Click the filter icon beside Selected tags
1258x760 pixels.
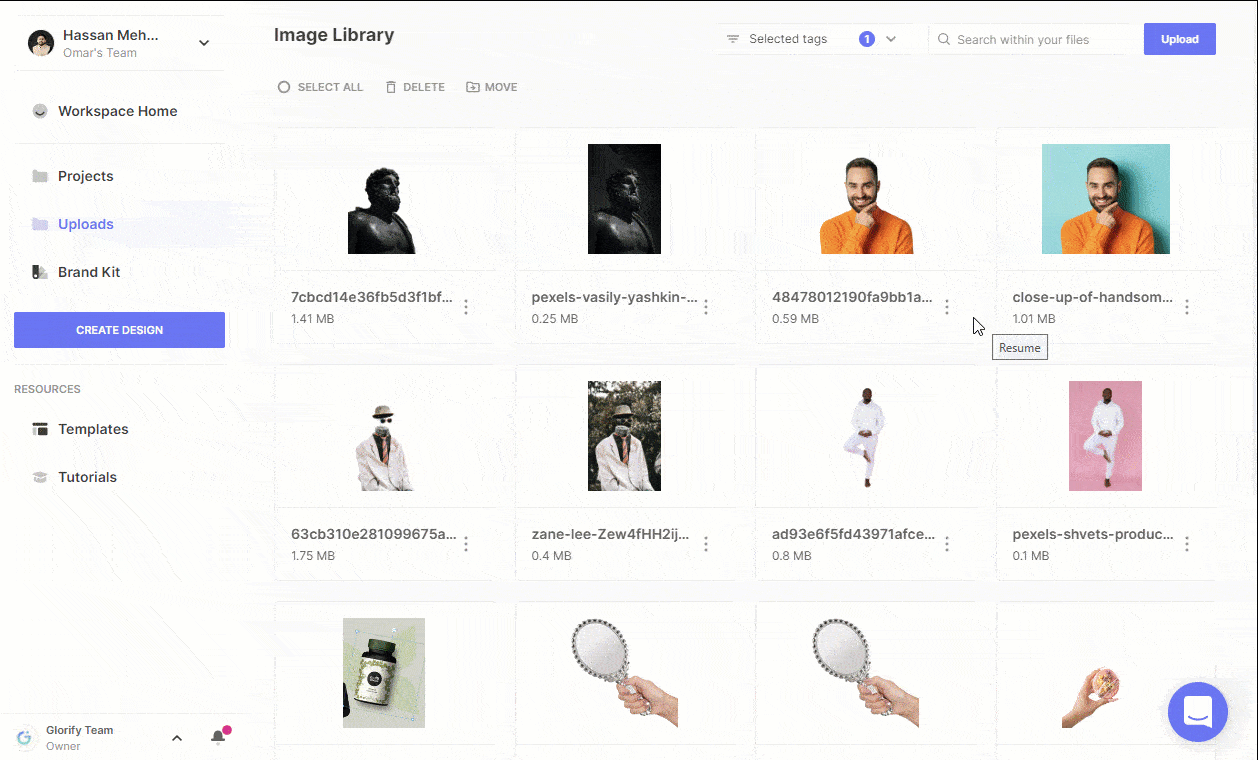pos(733,39)
